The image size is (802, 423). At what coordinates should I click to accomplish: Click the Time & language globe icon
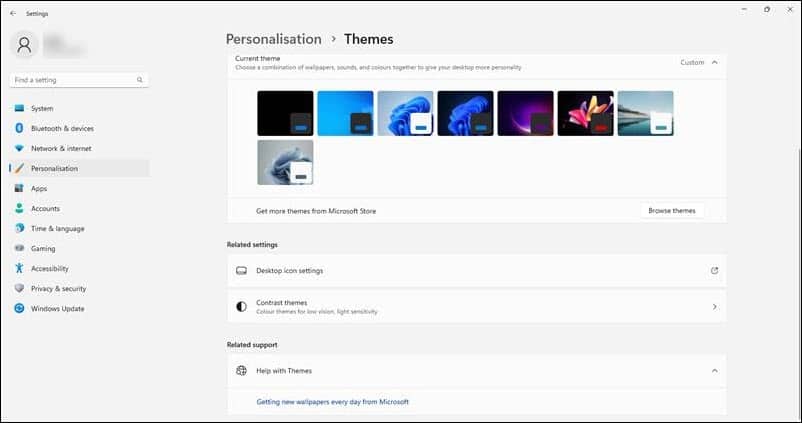[x=19, y=228]
